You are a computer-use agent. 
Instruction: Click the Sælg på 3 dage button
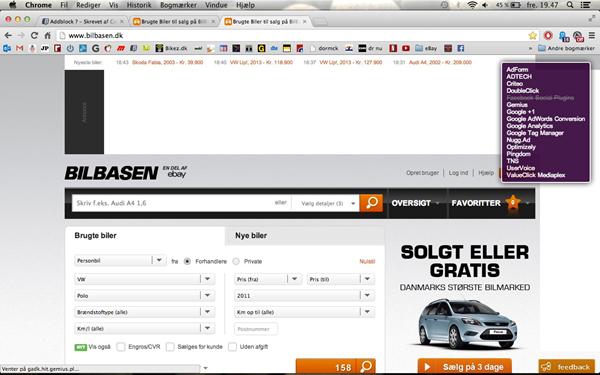click(465, 367)
